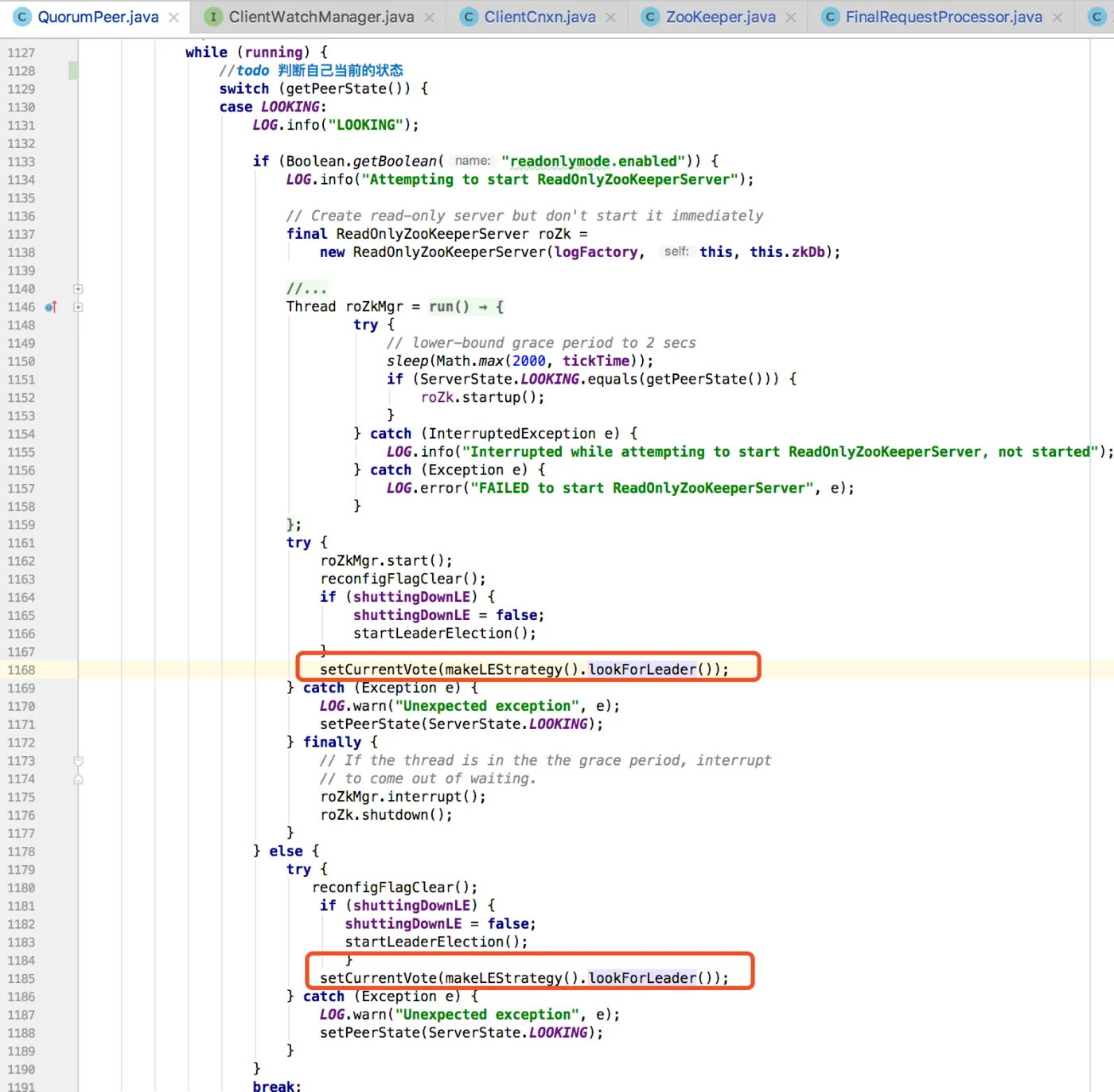Close the ClientWatchManager.java tab
This screenshot has height=1092, width=1114.
pyautogui.click(x=430, y=18)
